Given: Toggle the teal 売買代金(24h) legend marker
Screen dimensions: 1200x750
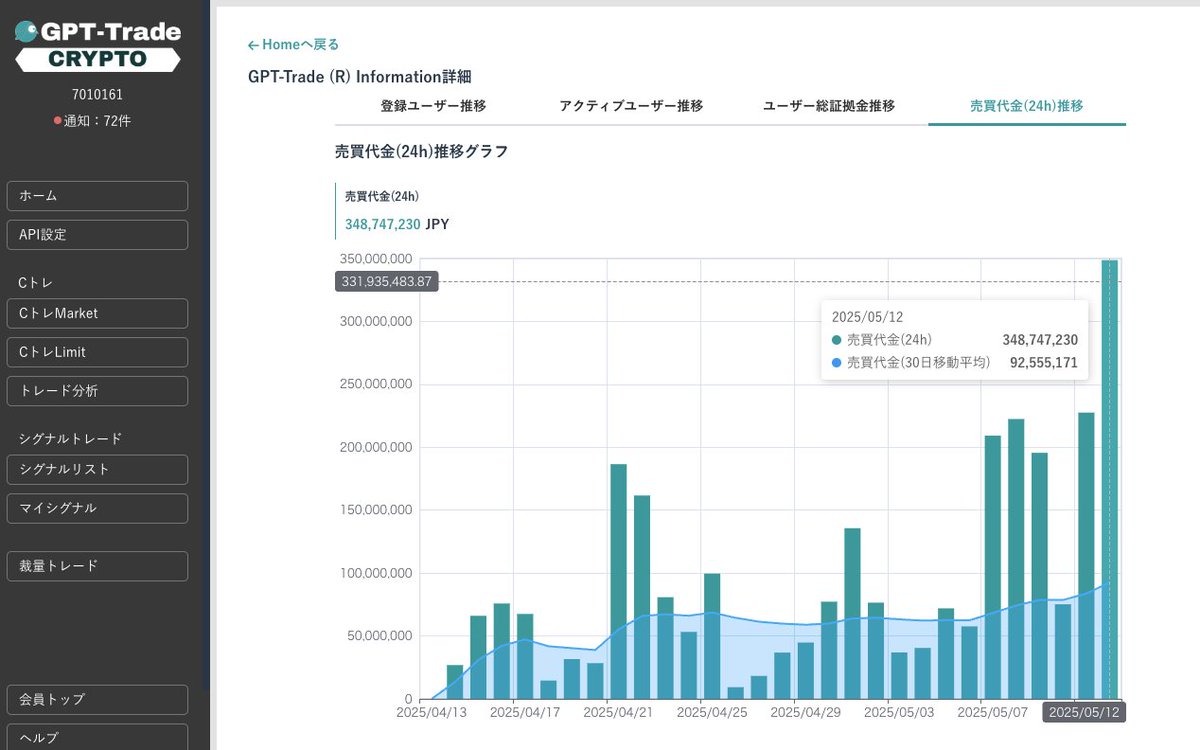Looking at the screenshot, I should click(x=839, y=339).
